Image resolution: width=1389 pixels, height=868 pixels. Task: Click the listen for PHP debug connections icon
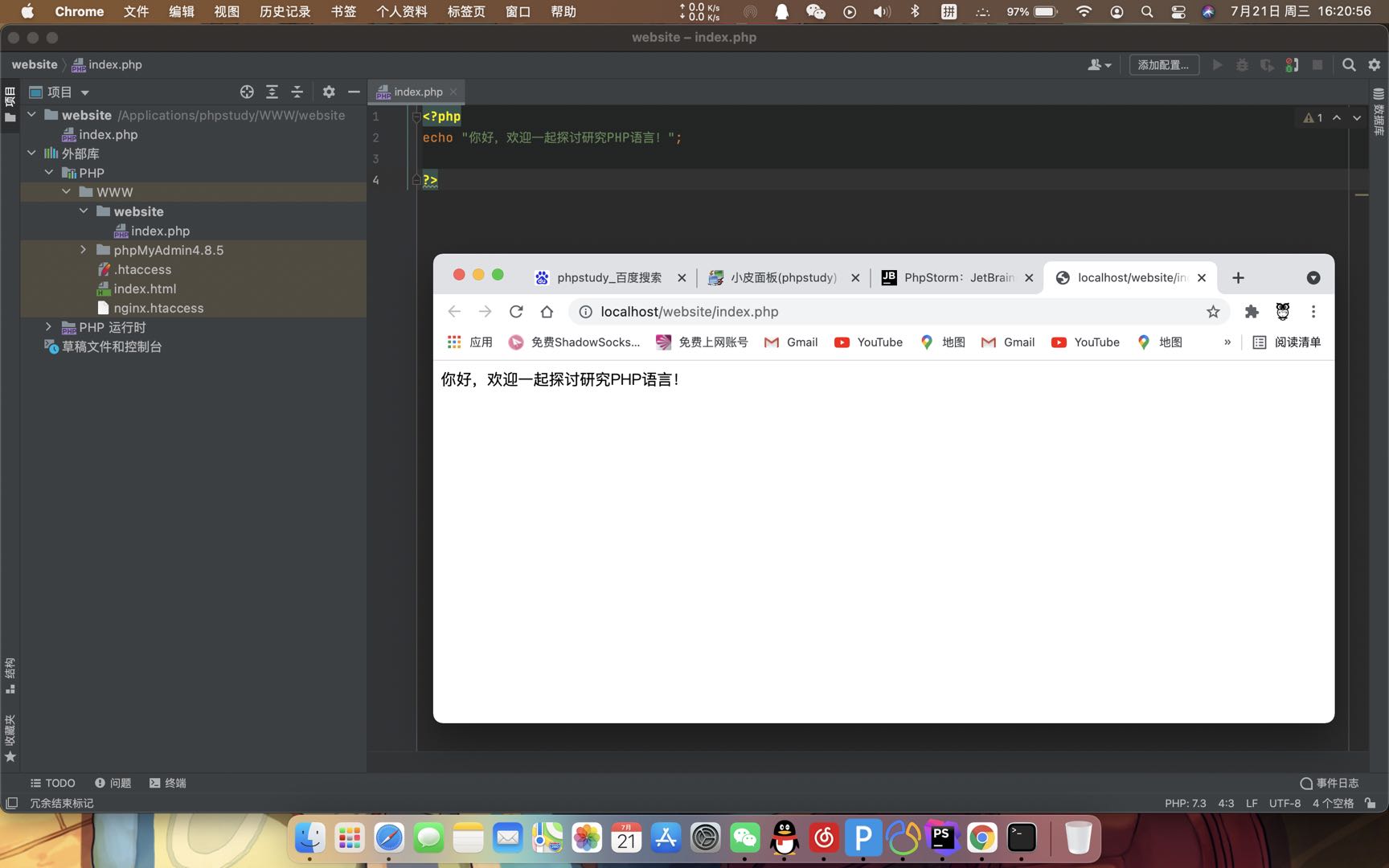pyautogui.click(x=1292, y=65)
